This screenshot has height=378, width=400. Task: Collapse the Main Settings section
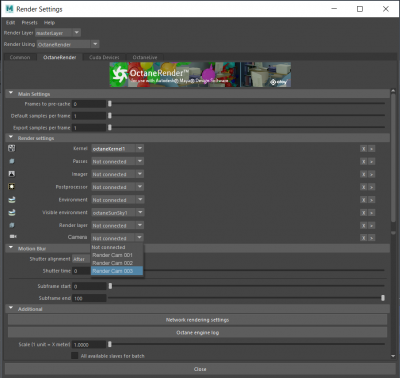pos(11,93)
